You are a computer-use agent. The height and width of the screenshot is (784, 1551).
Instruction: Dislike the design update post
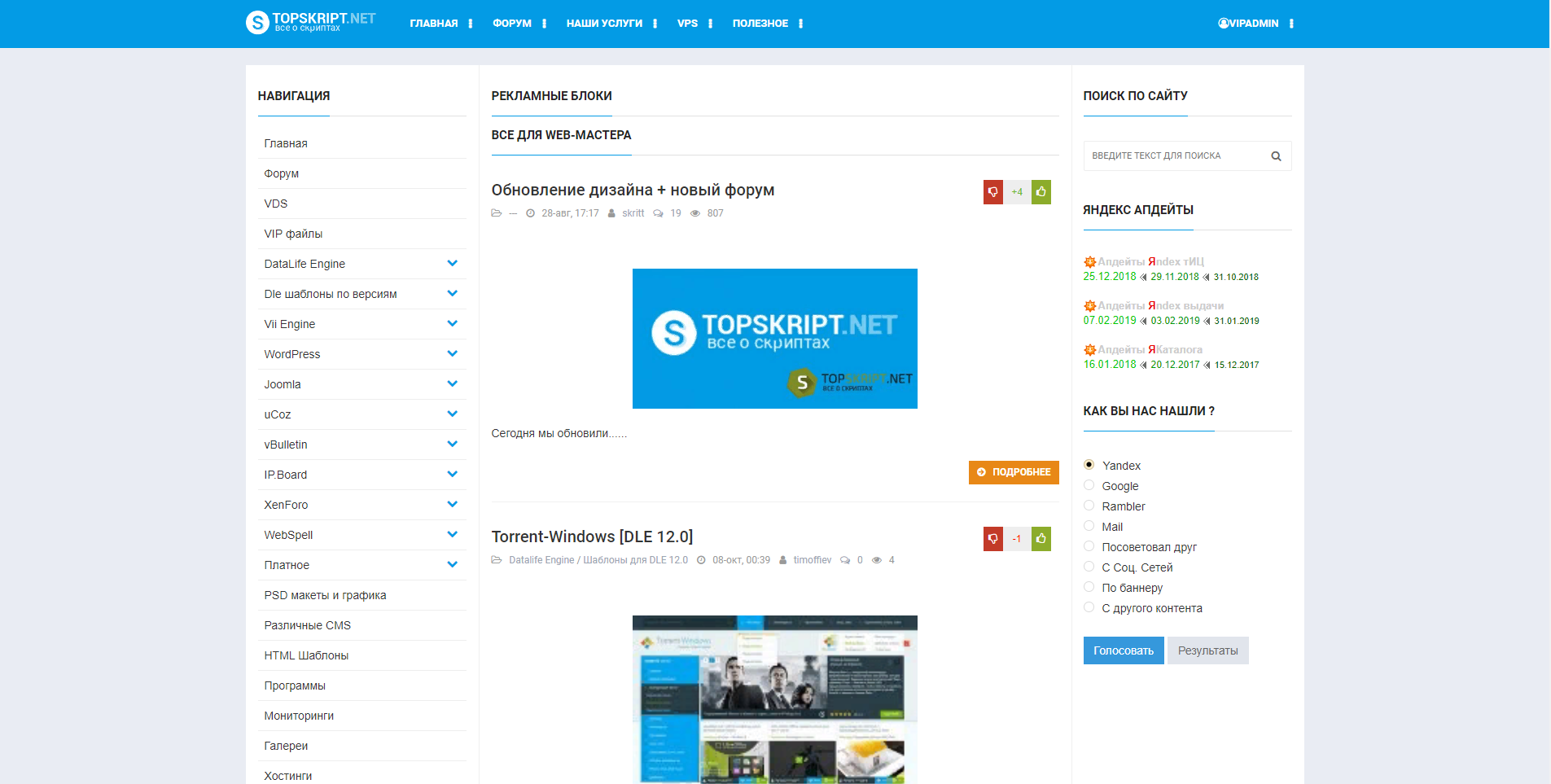992,192
